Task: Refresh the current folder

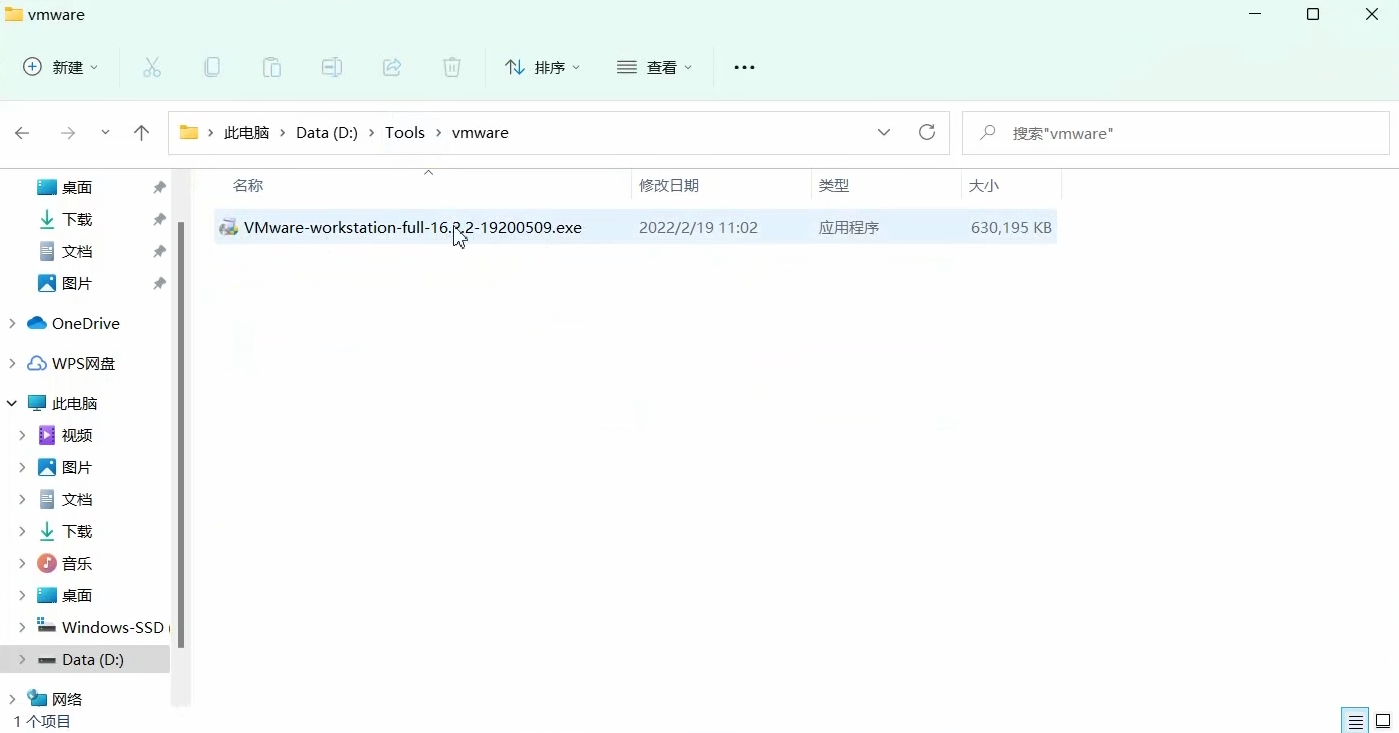Action: pos(927,133)
